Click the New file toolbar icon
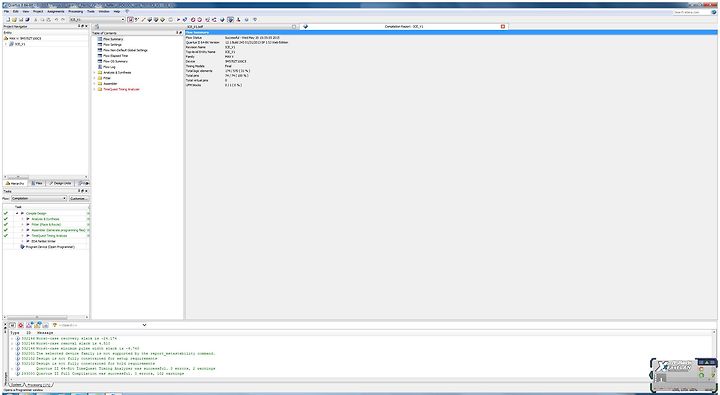The image size is (720, 395). [x=8, y=20]
